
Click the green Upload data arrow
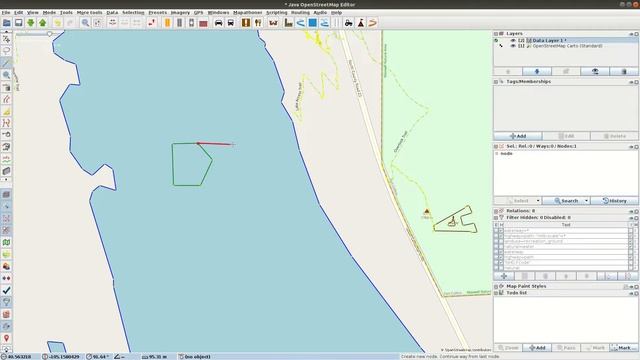(42, 23)
